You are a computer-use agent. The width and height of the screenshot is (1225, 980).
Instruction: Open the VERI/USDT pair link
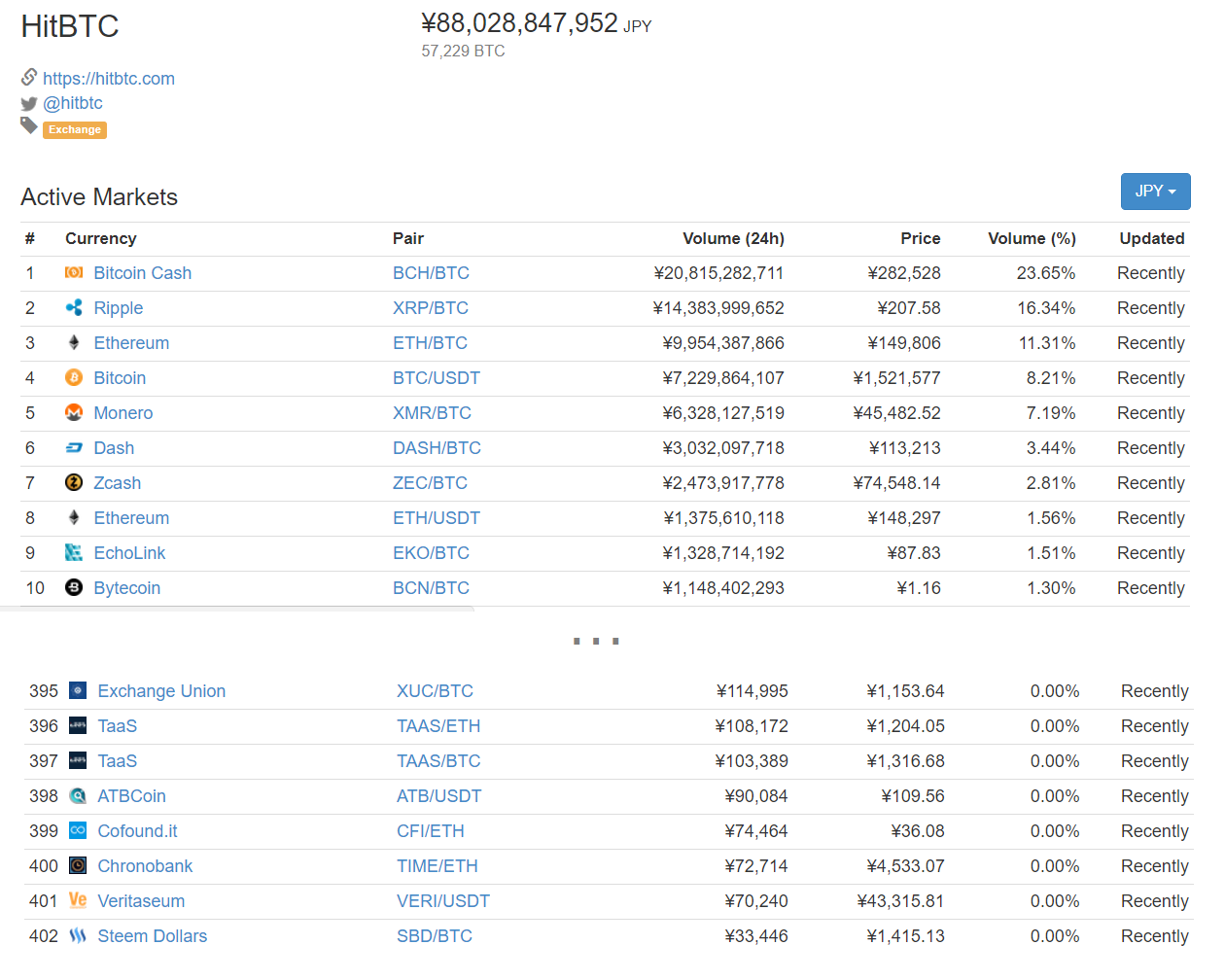tap(443, 901)
